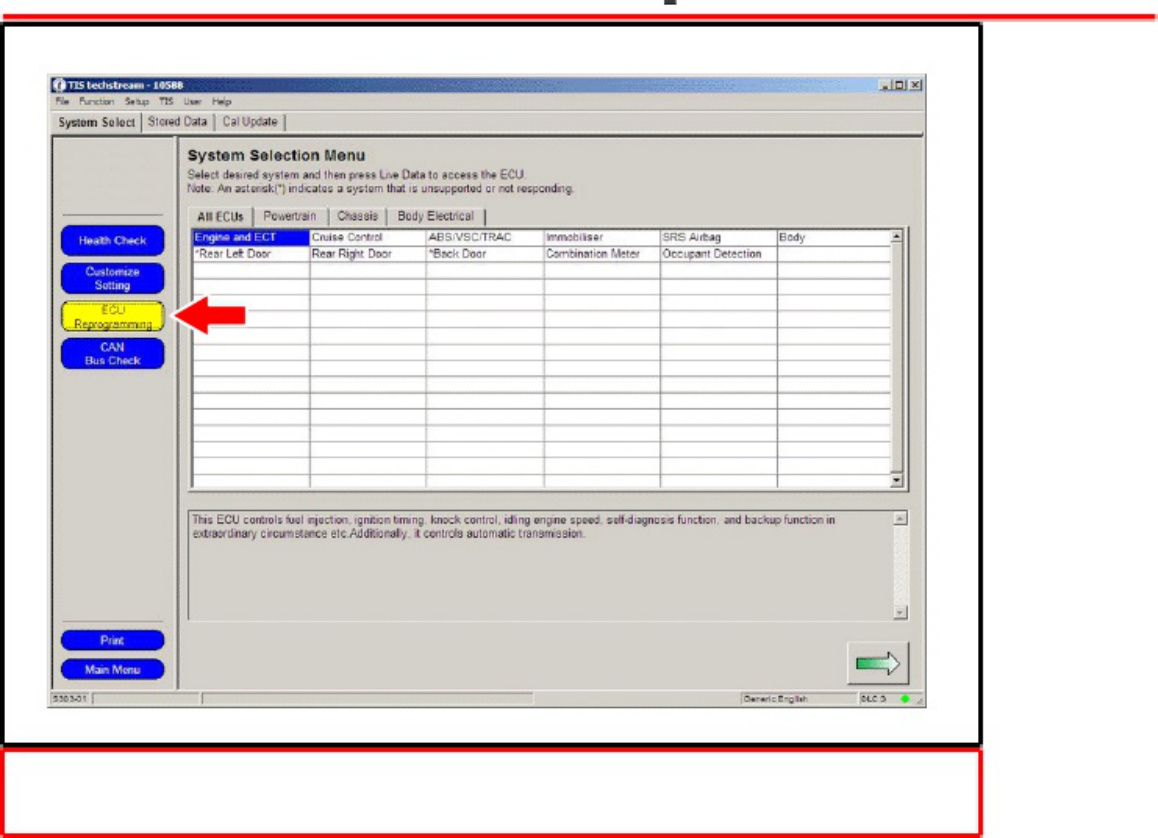Screen dimensions: 1158x838
Task: Click the Main Menu button
Action: [x=112, y=670]
